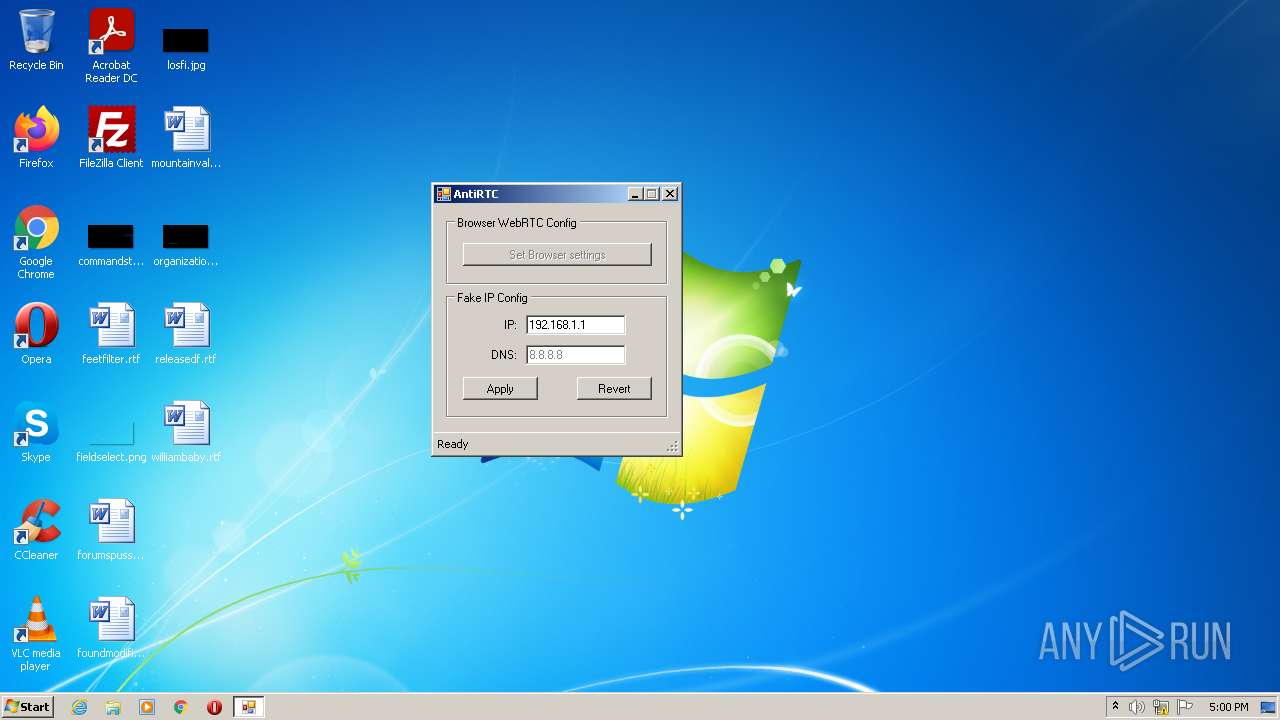Select feetfilter.rtf document icon
1280x720 pixels.
click(x=111, y=334)
